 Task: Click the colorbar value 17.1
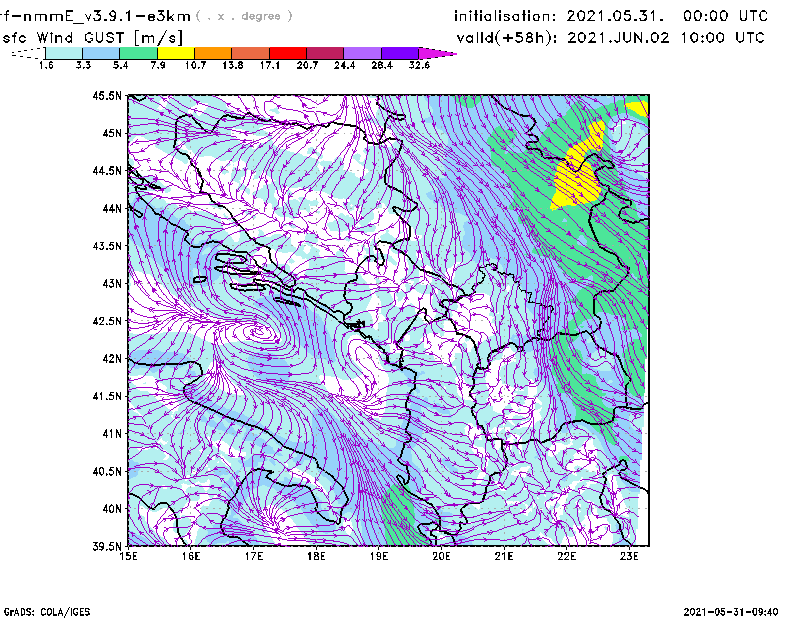269,65
